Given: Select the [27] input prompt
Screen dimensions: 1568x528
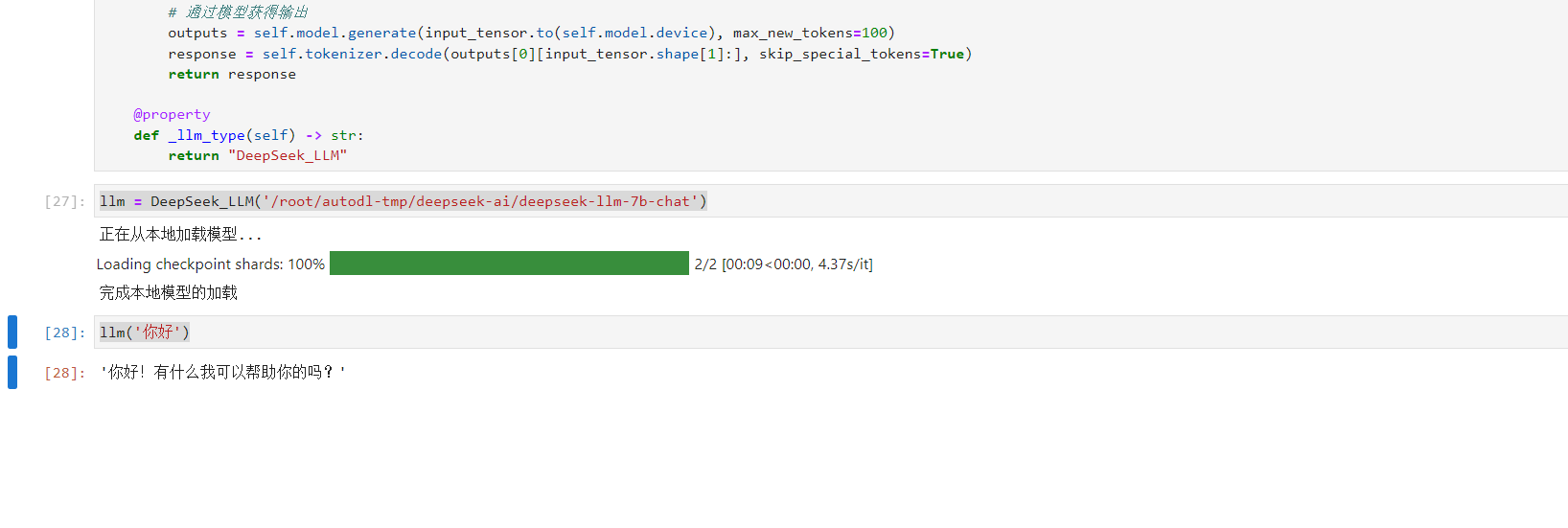Looking at the screenshot, I should coord(64,201).
